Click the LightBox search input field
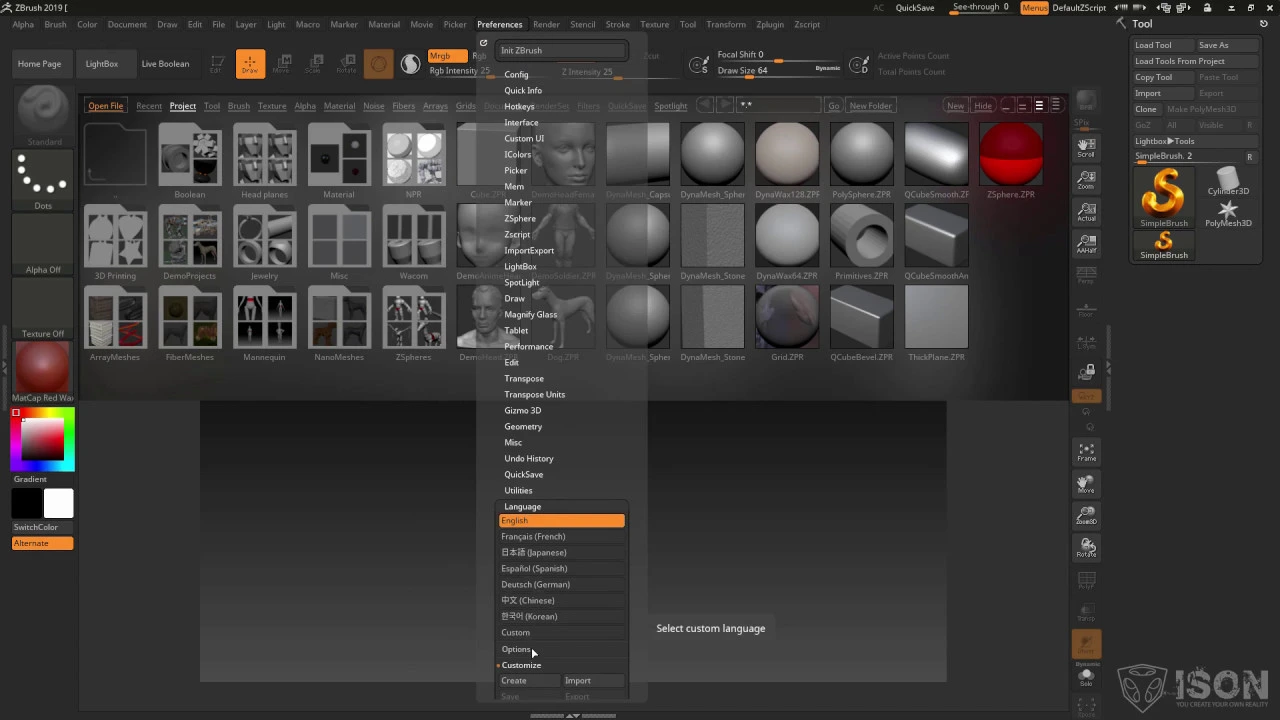Screen dimensions: 1280x720 tap(780, 105)
